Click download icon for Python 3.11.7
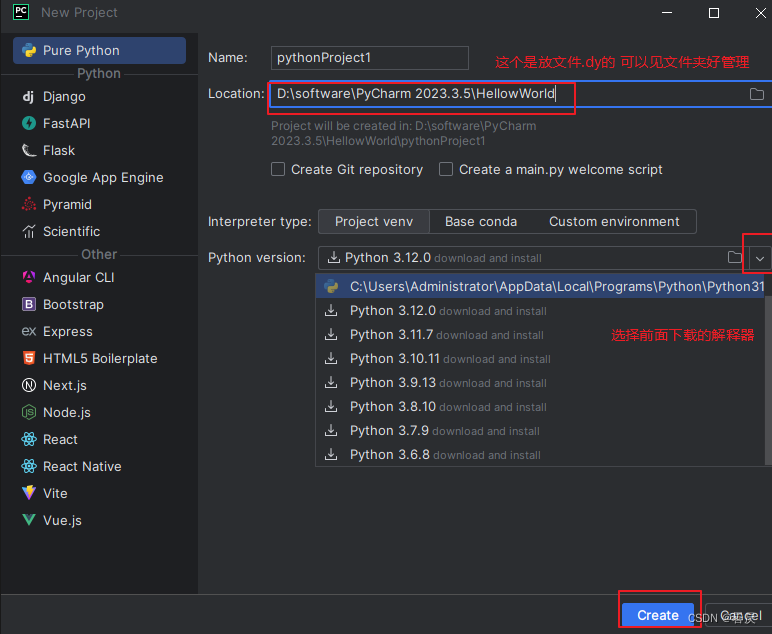Screen dimensions: 772x634 pyautogui.click(x=331, y=335)
